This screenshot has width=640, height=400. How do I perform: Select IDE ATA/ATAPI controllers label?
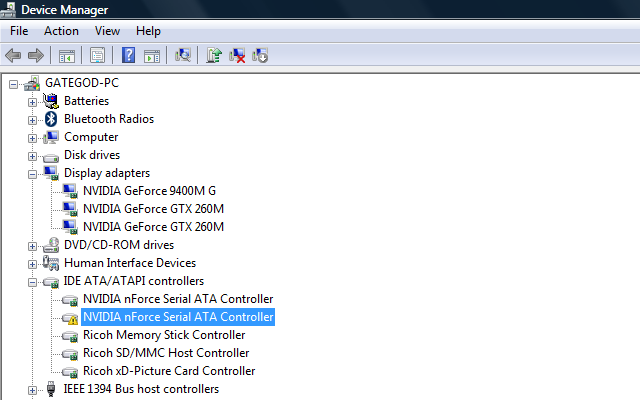point(133,281)
